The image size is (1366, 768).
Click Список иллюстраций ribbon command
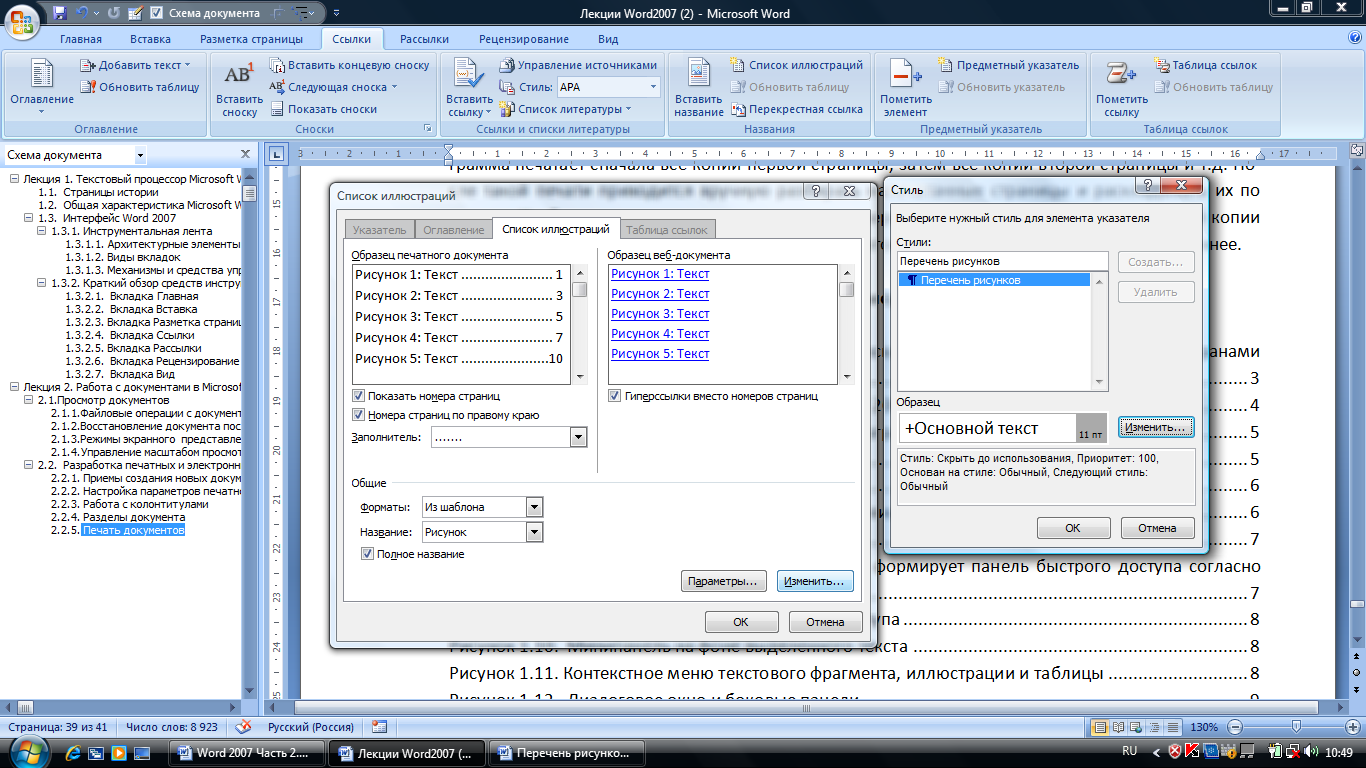[796, 65]
